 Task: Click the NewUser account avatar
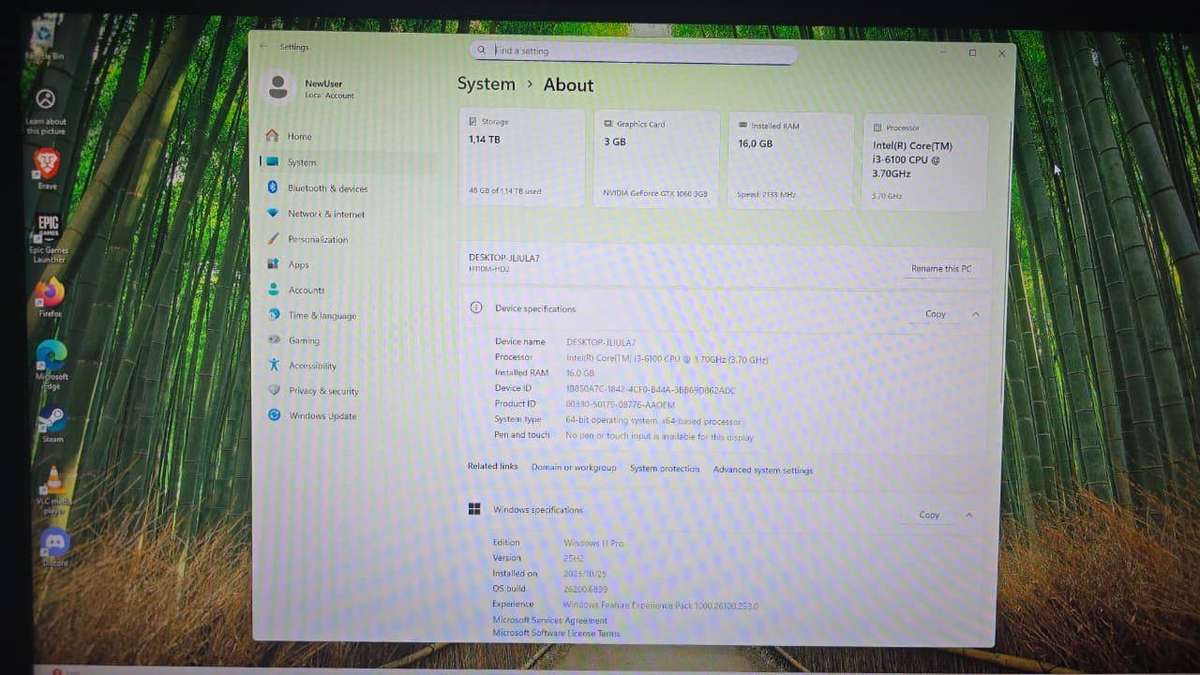[277, 88]
